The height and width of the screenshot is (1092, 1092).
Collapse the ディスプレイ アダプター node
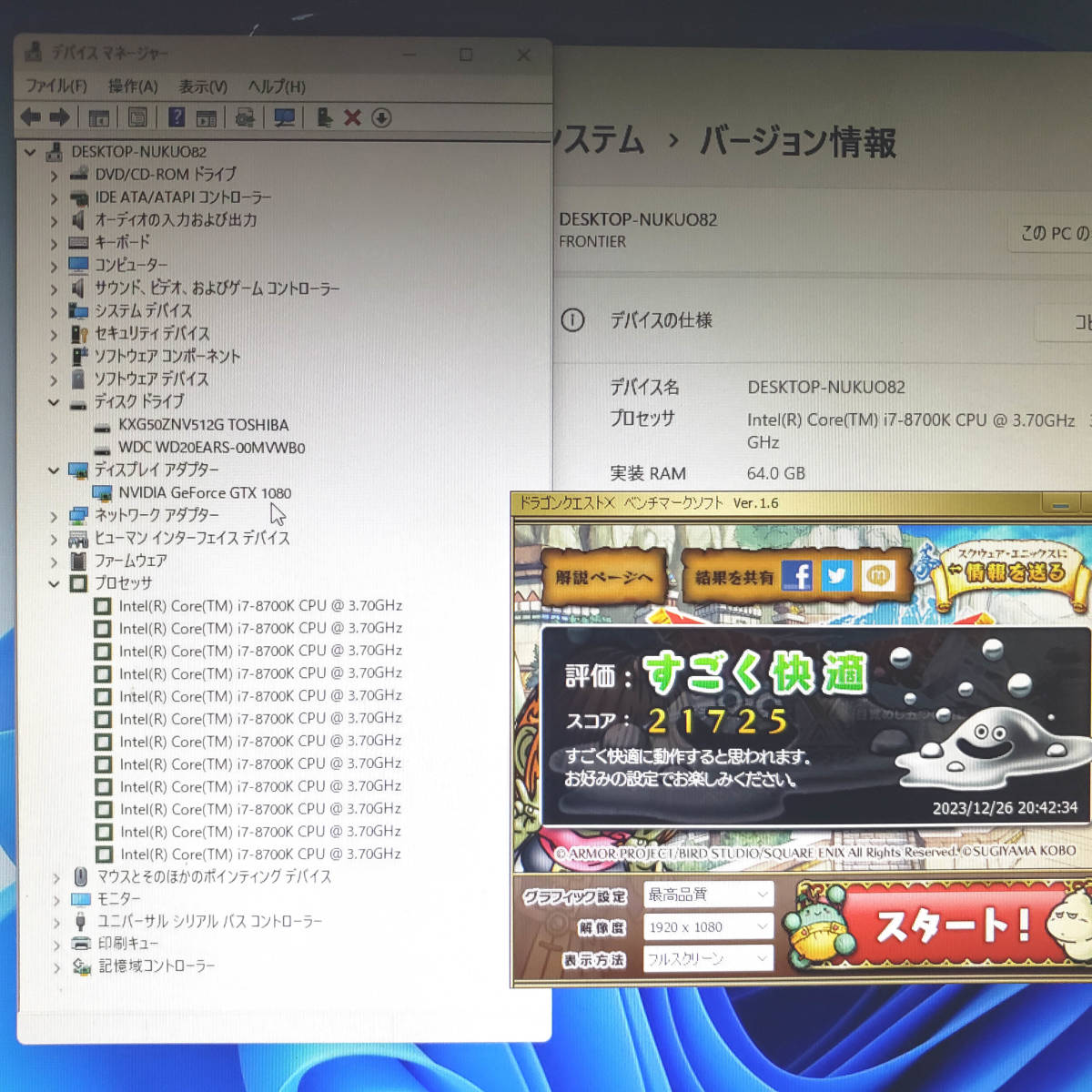point(54,470)
